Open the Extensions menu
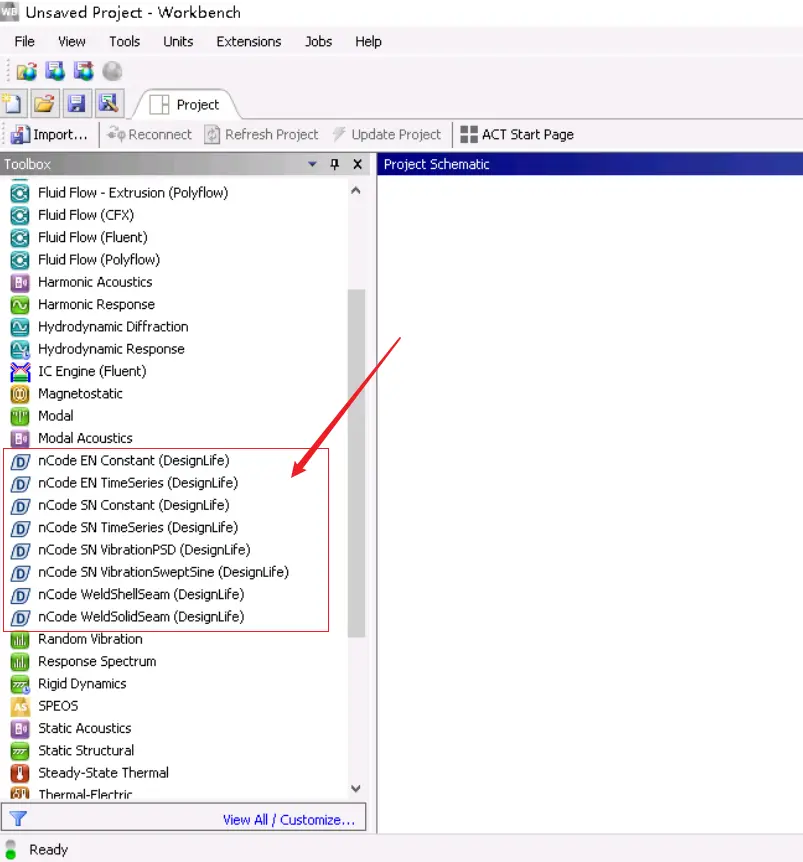Screen dimensions: 803x862 [x=248, y=42]
